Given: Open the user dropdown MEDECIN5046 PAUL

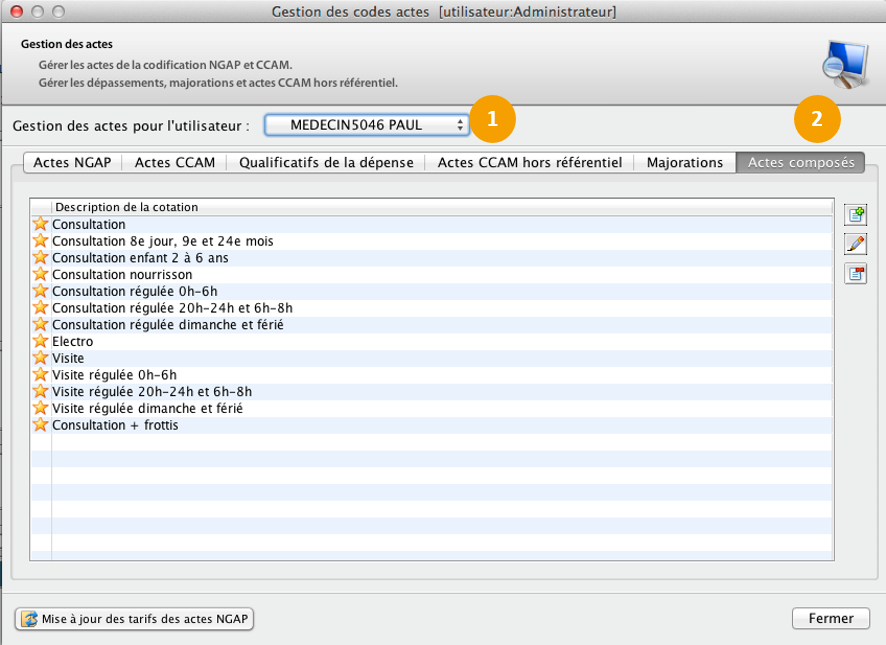Looking at the screenshot, I should coord(366,125).
